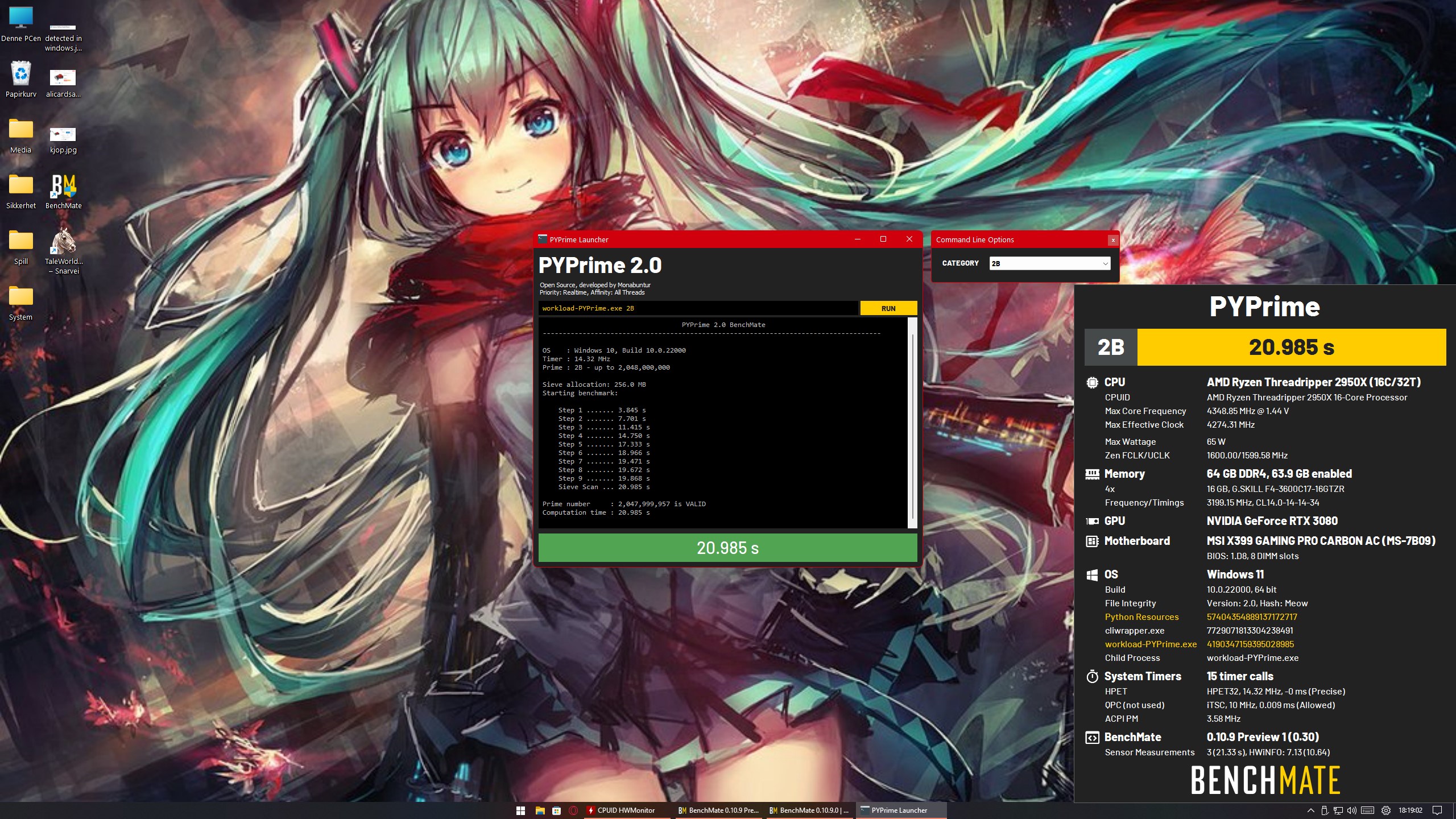The height and width of the screenshot is (819, 1456).
Task: Click 'Step 1 ....... 3.845 s' console line
Action: 602,410
